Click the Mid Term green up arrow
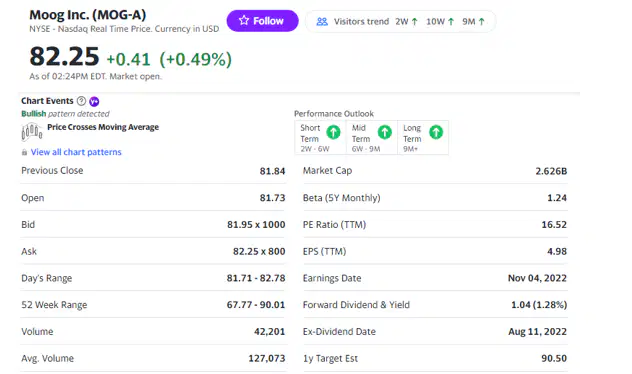 pyautogui.click(x=385, y=132)
